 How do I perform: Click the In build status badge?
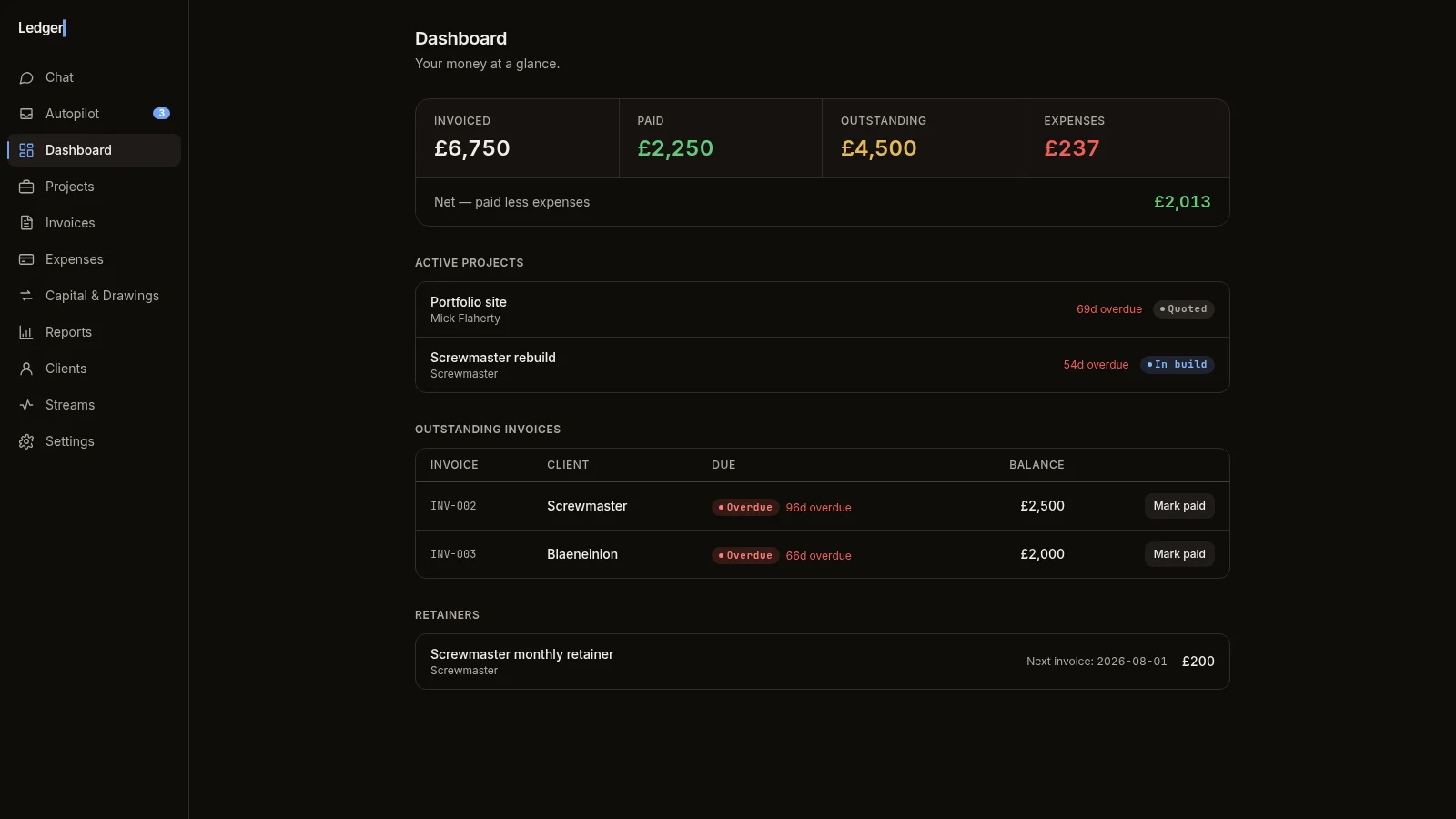(1178, 365)
